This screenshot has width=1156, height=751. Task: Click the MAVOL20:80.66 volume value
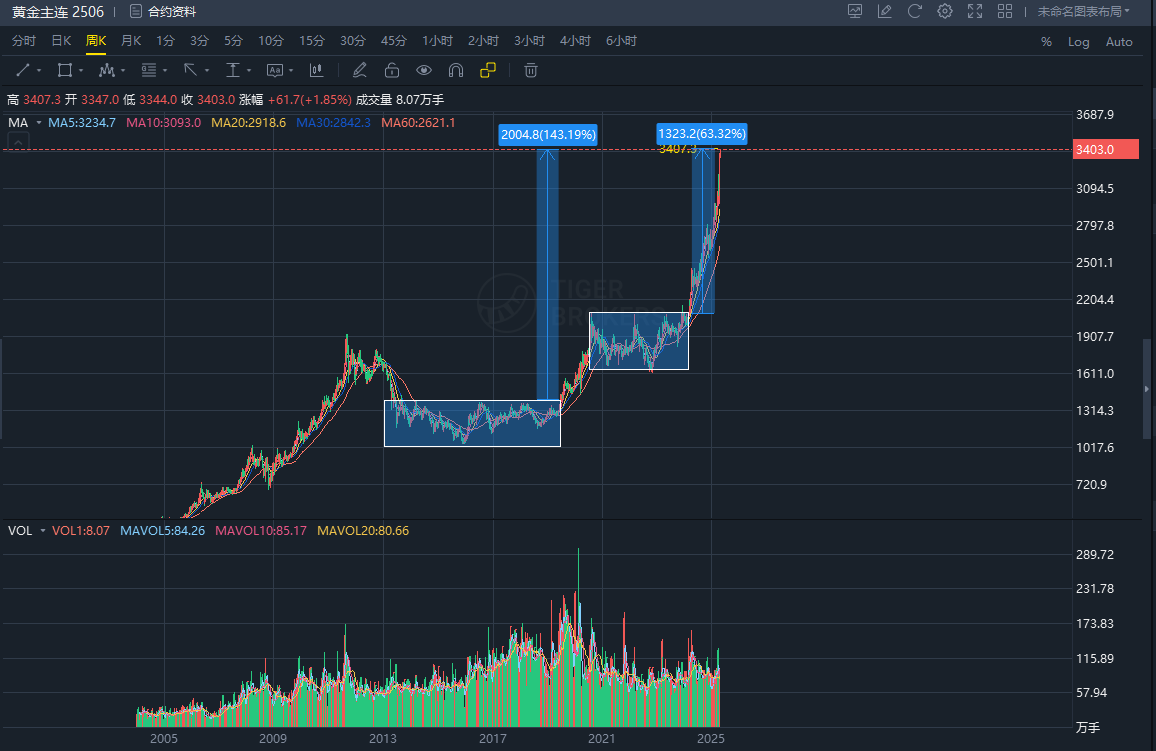363,531
